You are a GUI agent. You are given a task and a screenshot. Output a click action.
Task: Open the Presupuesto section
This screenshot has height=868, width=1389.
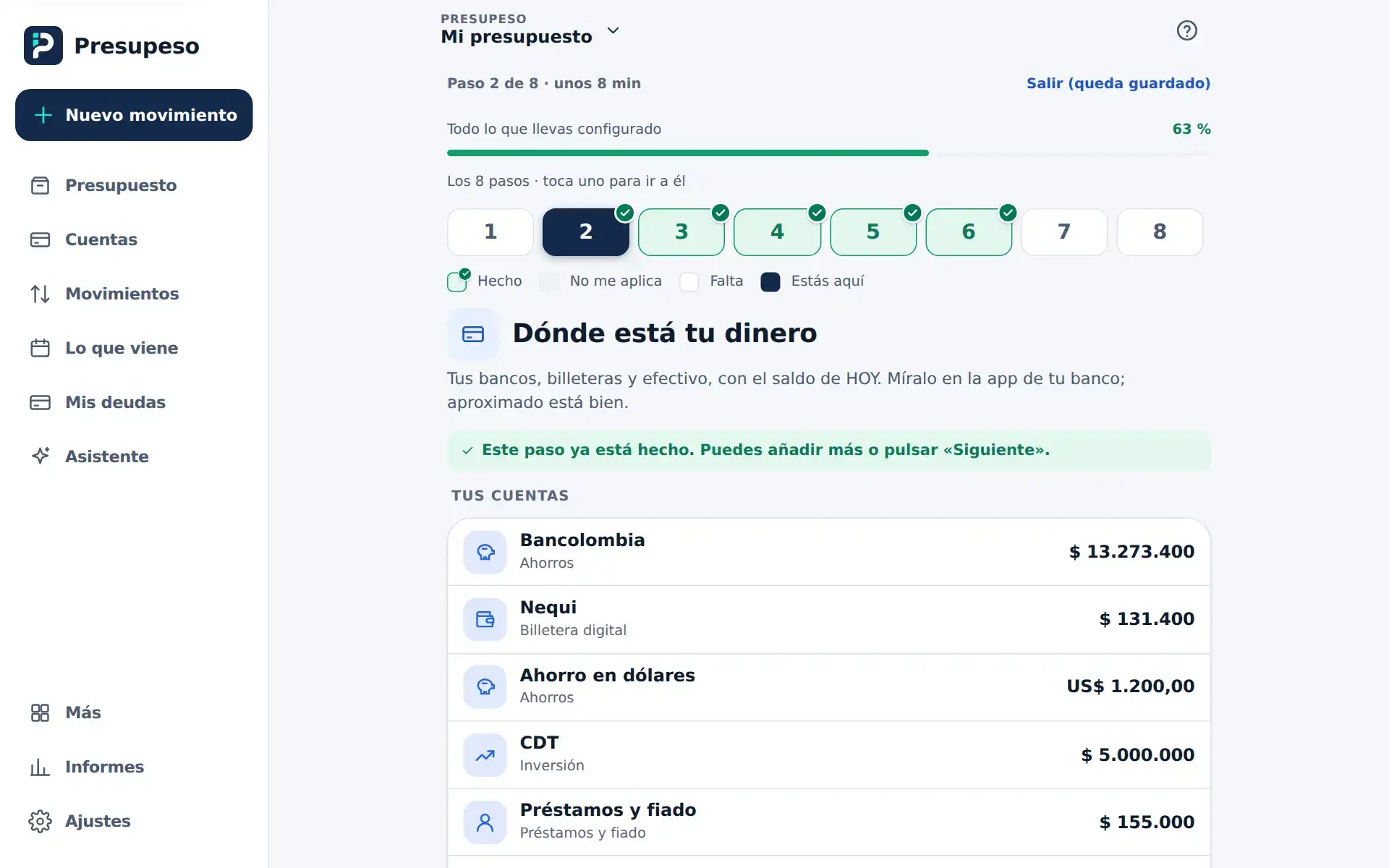click(134, 185)
